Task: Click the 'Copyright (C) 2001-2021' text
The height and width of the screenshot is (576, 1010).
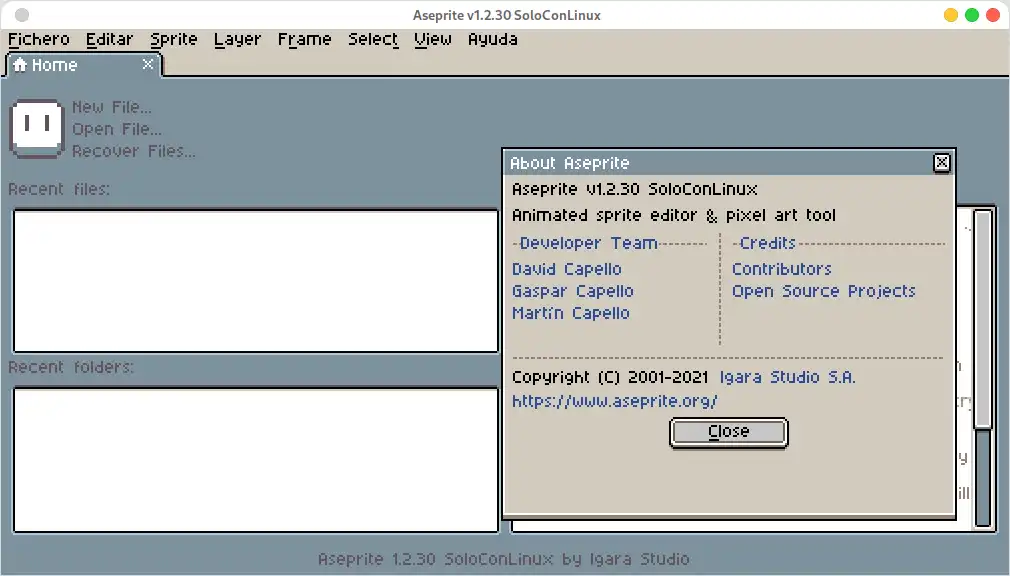Action: pos(610,377)
